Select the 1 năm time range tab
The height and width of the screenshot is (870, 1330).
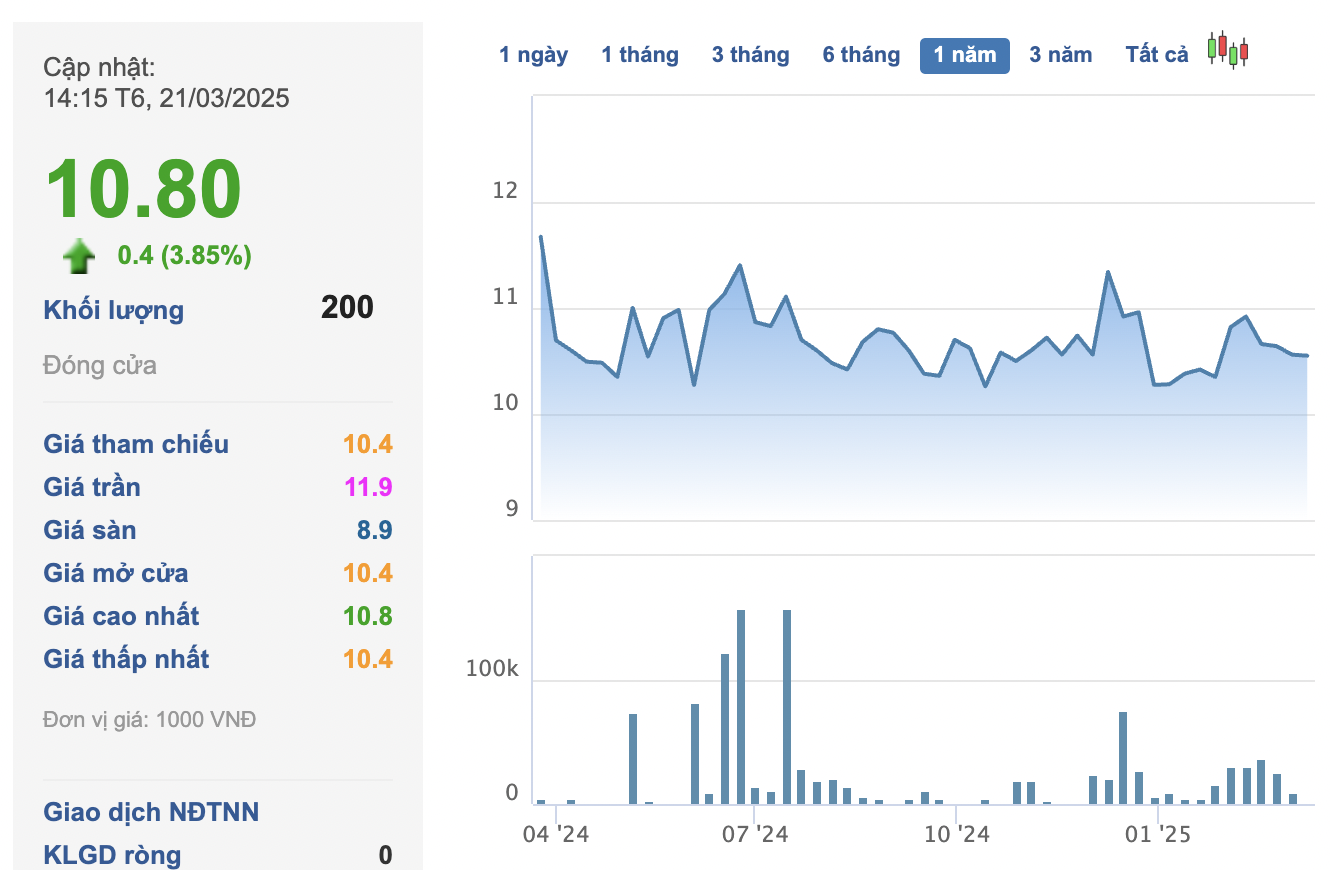(x=965, y=55)
